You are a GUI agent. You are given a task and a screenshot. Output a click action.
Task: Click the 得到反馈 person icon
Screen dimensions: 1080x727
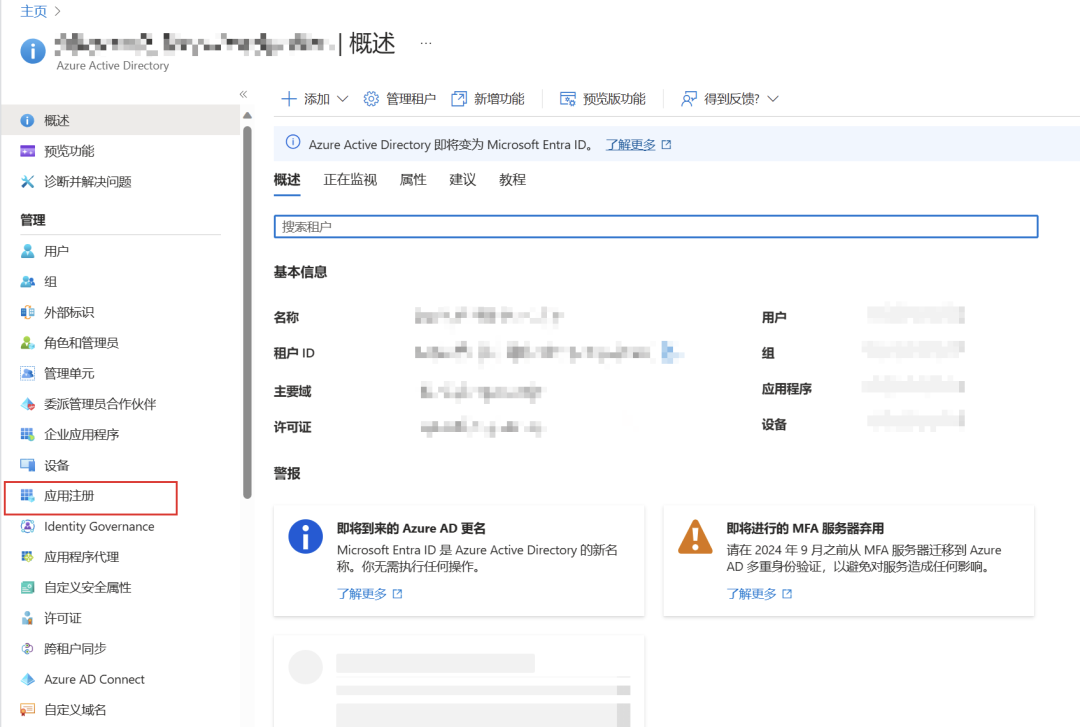point(689,99)
